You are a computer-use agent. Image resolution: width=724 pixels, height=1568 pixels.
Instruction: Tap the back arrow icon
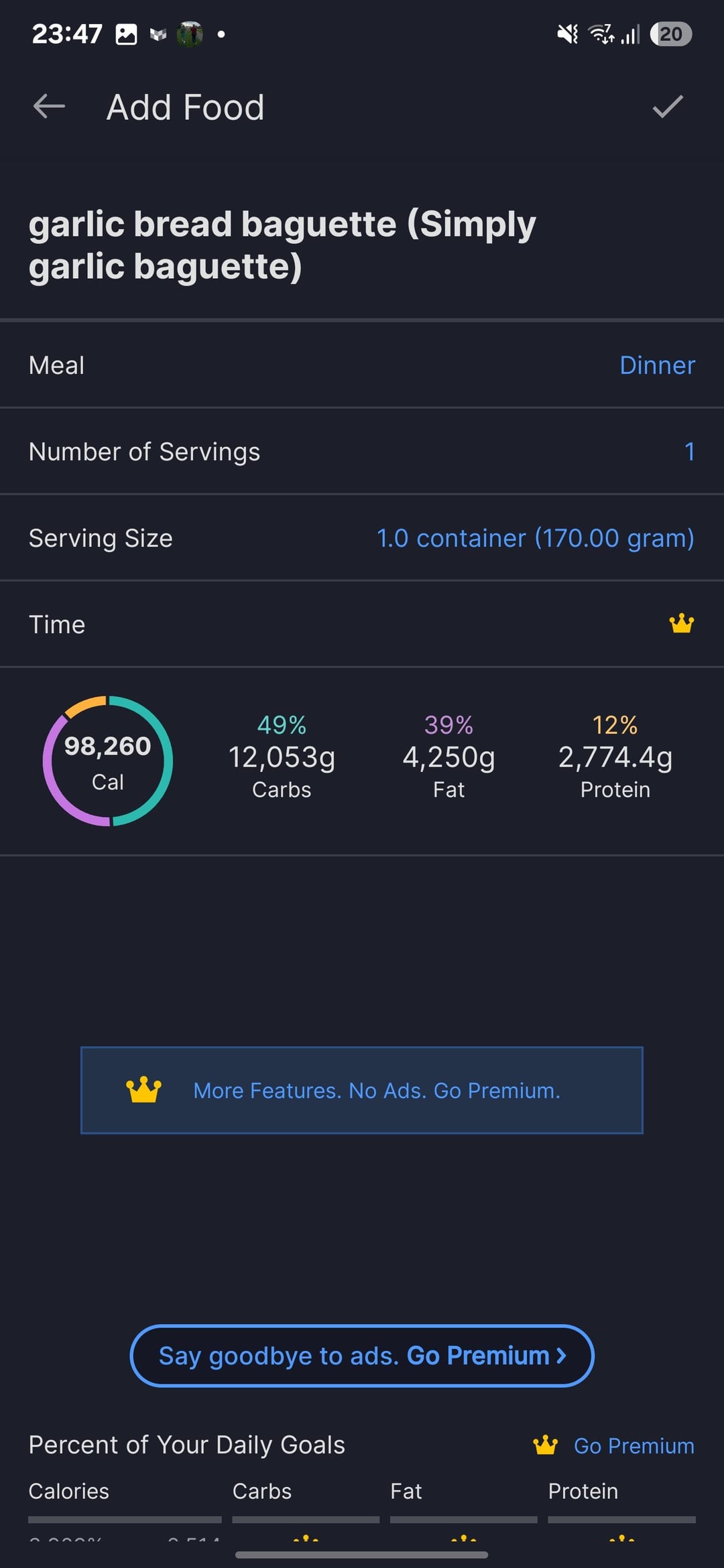tap(49, 107)
